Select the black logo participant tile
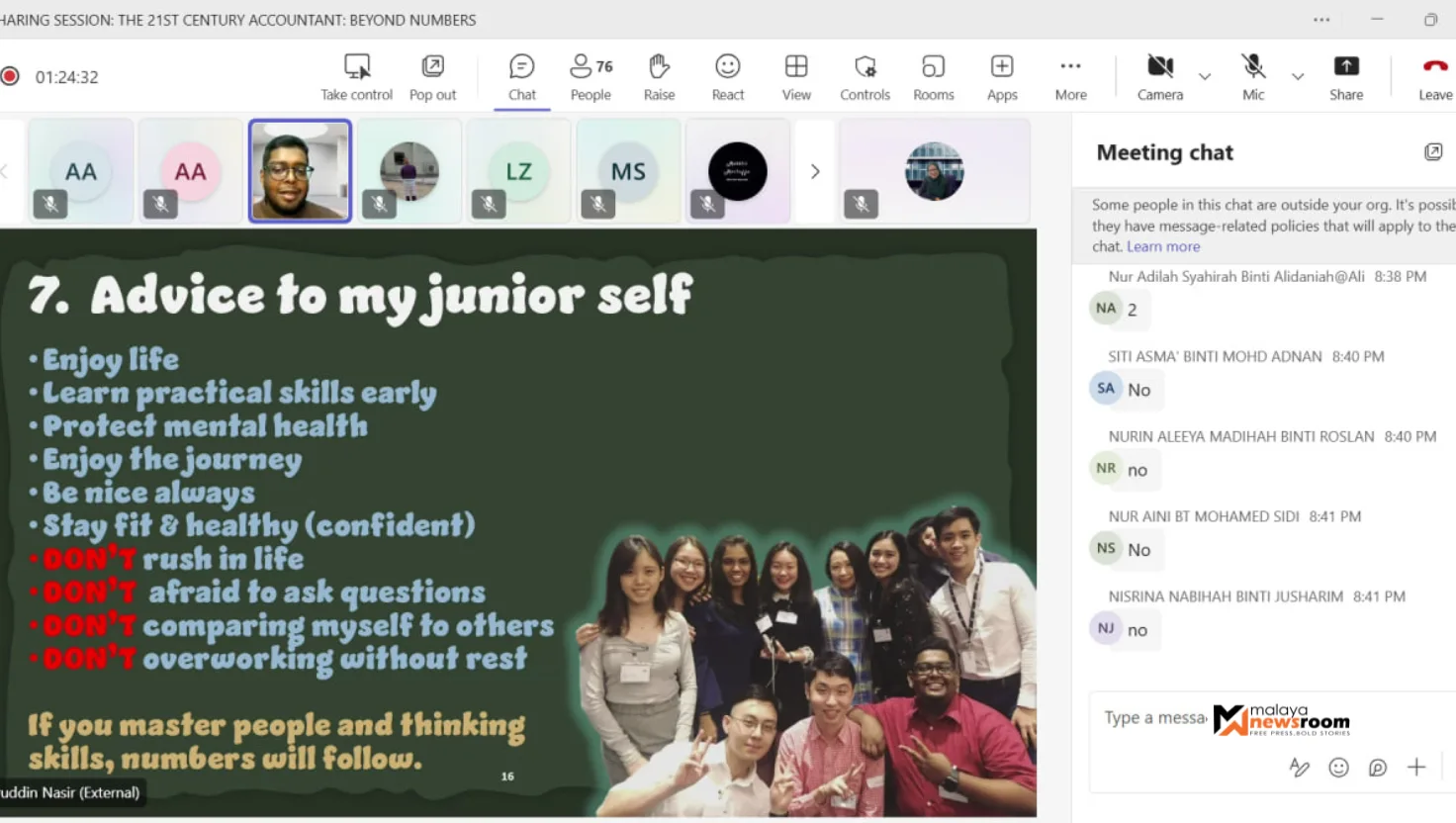 738,171
